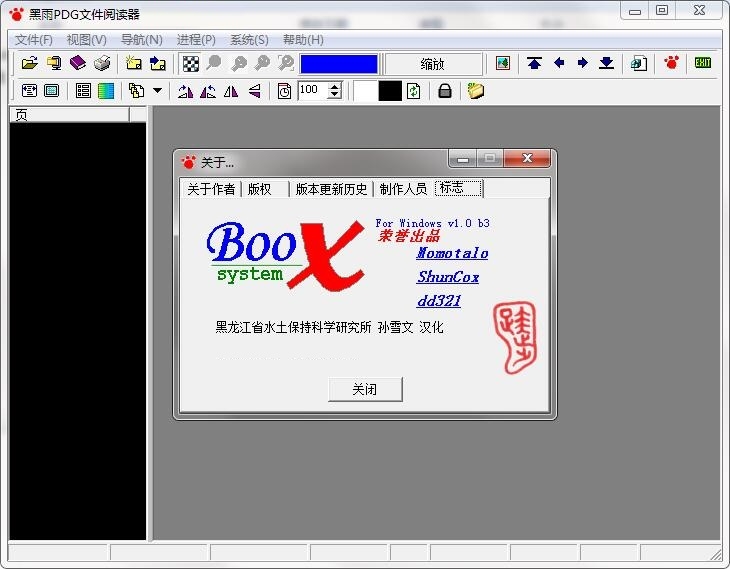Click the dd321 link
Screen dimensions: 730x569
click(439, 301)
